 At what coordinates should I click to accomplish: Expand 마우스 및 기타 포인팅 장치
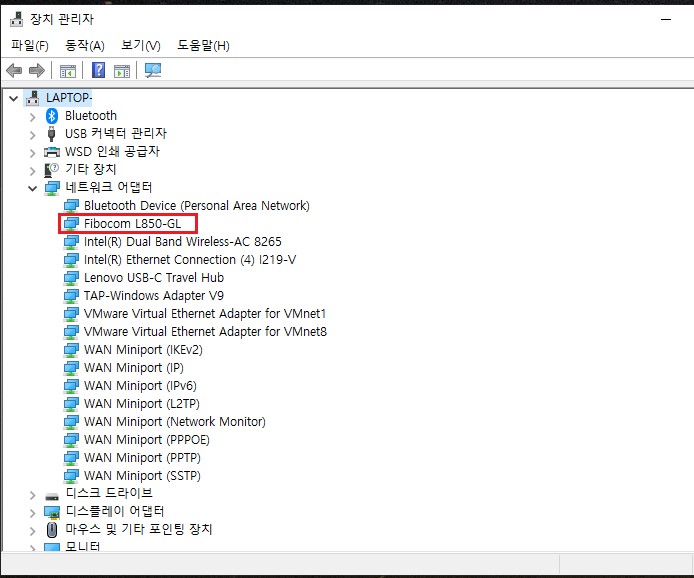[x=32, y=531]
